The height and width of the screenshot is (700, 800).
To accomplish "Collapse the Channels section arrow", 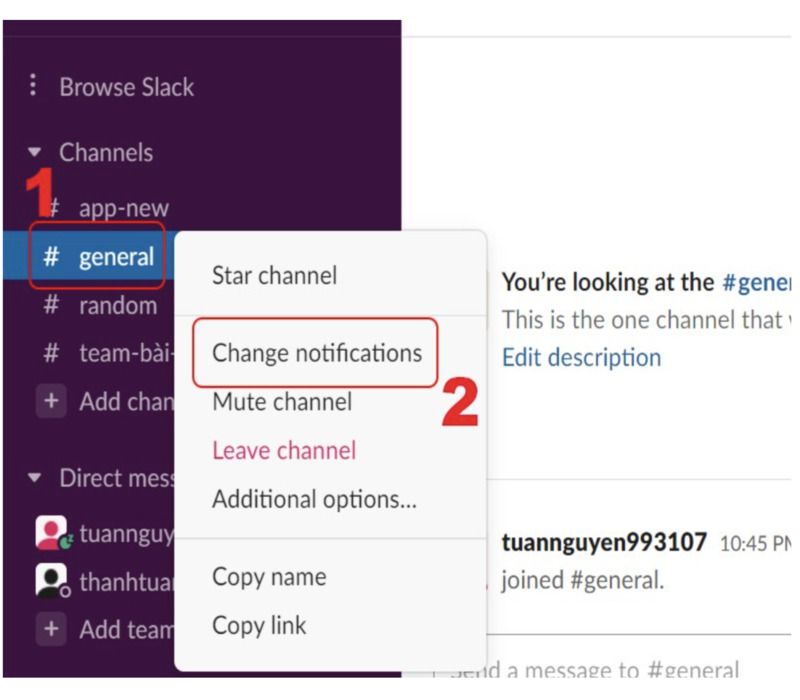I will click(x=35, y=152).
